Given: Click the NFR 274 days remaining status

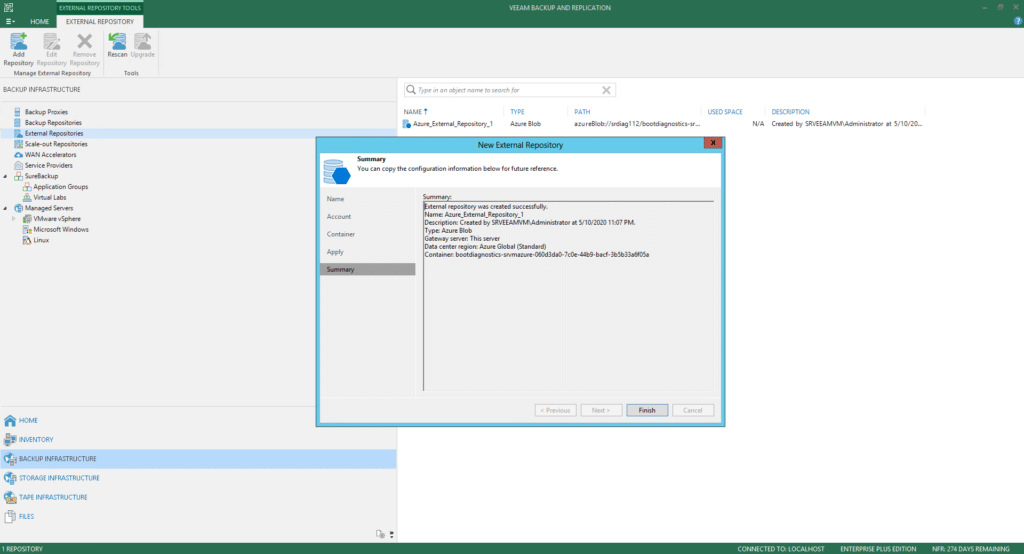Looking at the screenshot, I should click(970, 549).
